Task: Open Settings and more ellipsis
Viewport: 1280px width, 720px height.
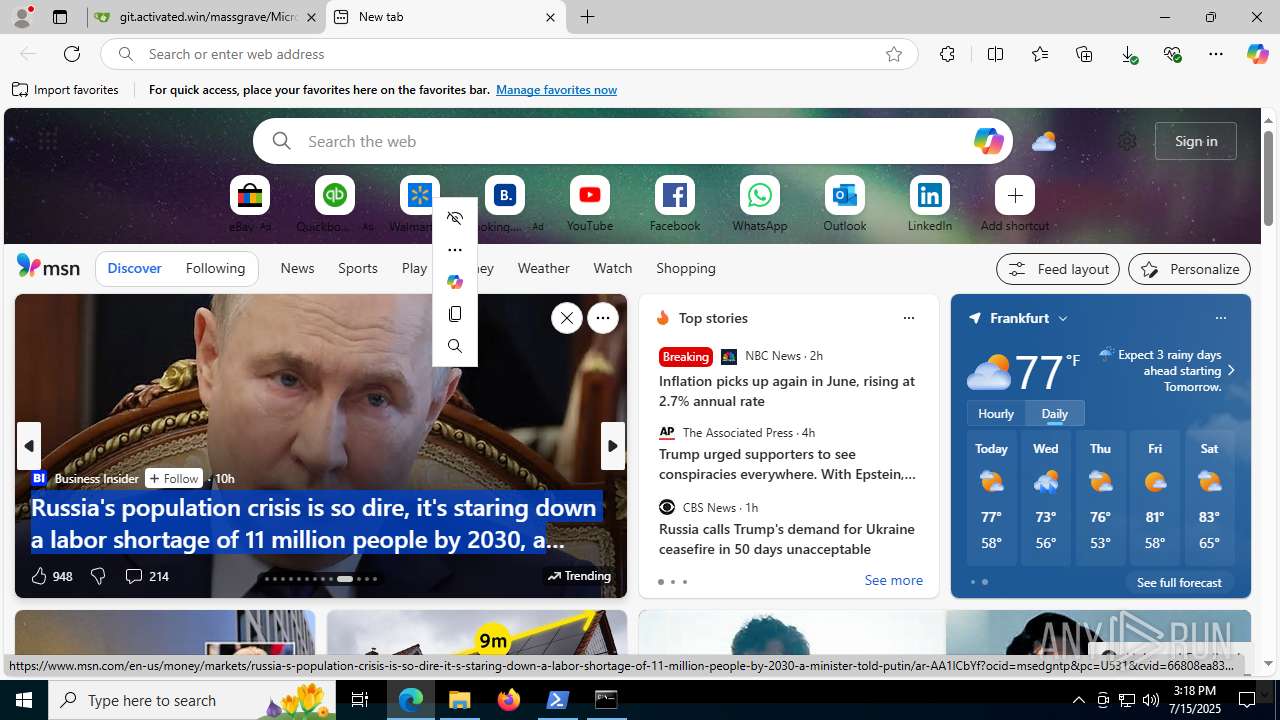Action: click(1216, 54)
